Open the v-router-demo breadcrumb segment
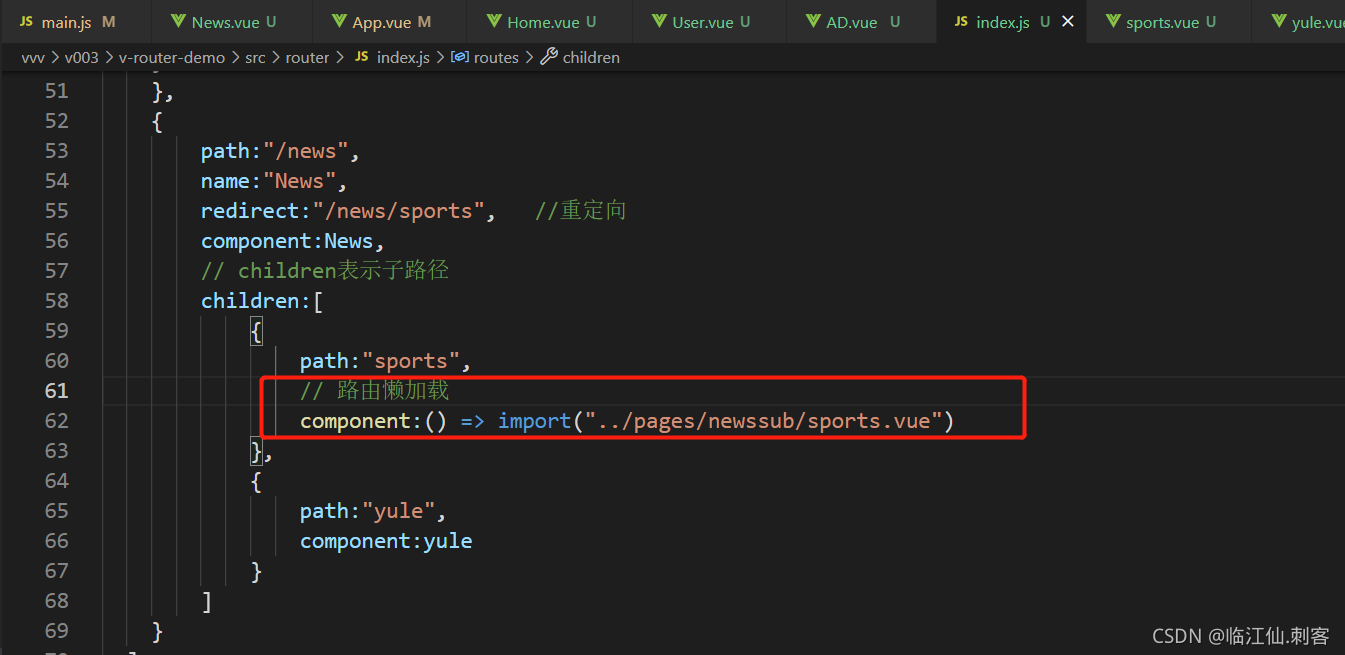 click(172, 57)
